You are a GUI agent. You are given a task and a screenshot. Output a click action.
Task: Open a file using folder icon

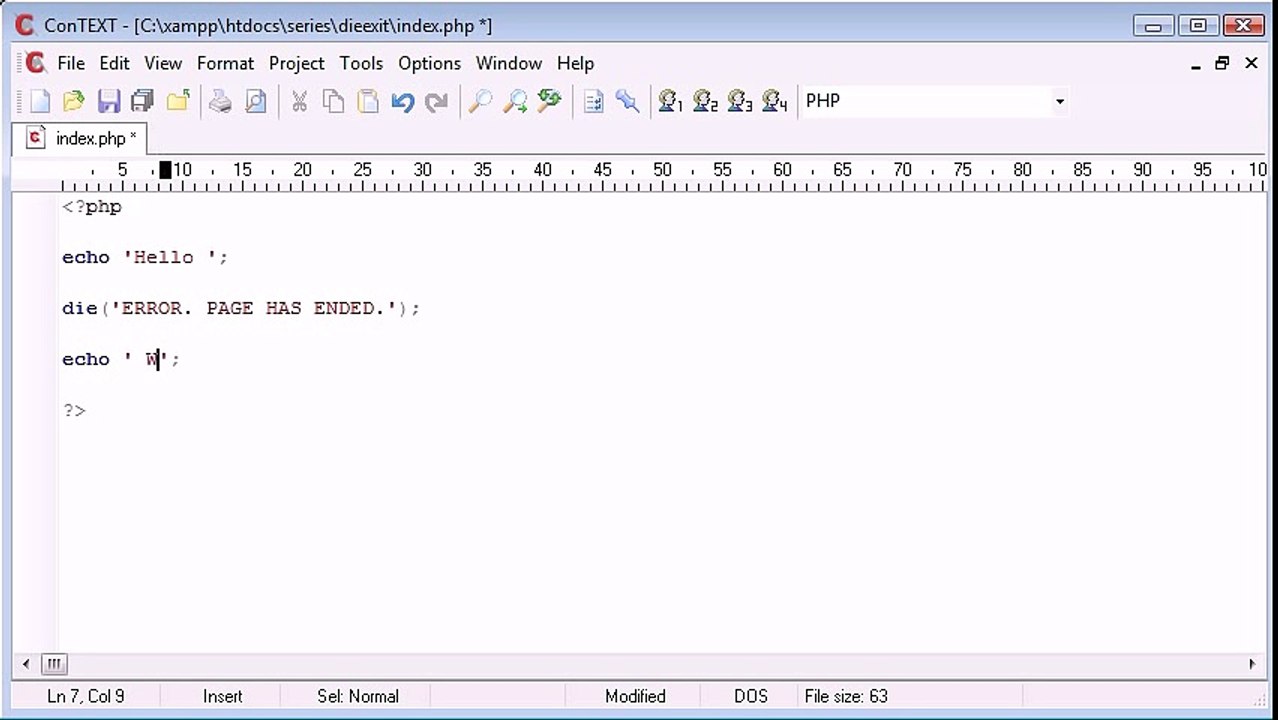click(x=73, y=101)
